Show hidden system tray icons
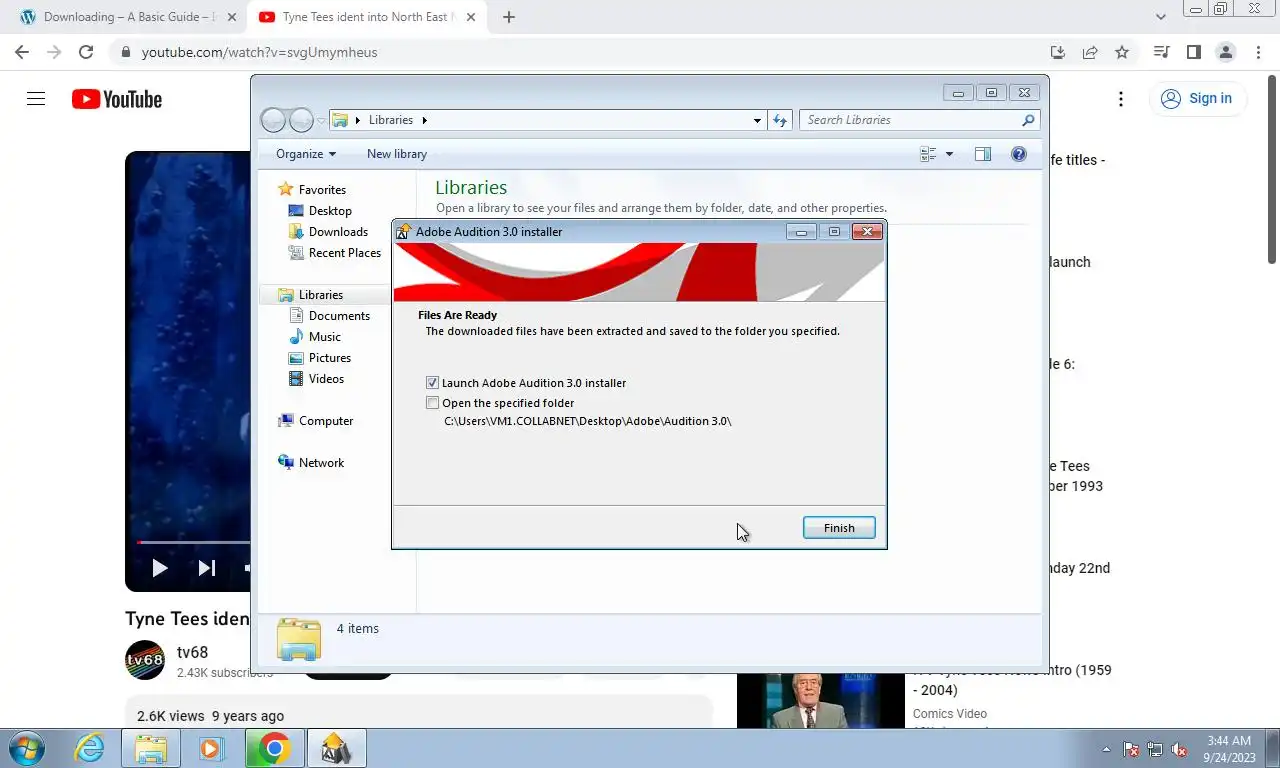 (1106, 749)
